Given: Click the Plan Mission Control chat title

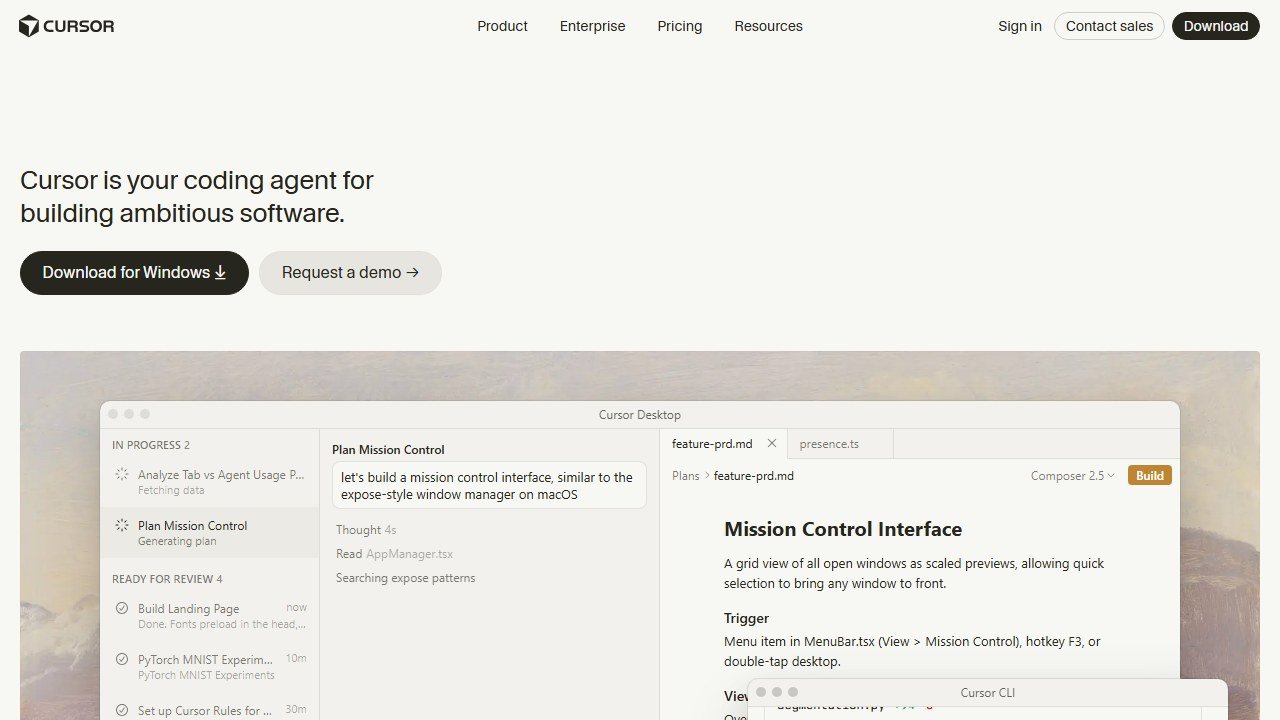Looking at the screenshot, I should click(x=388, y=450).
